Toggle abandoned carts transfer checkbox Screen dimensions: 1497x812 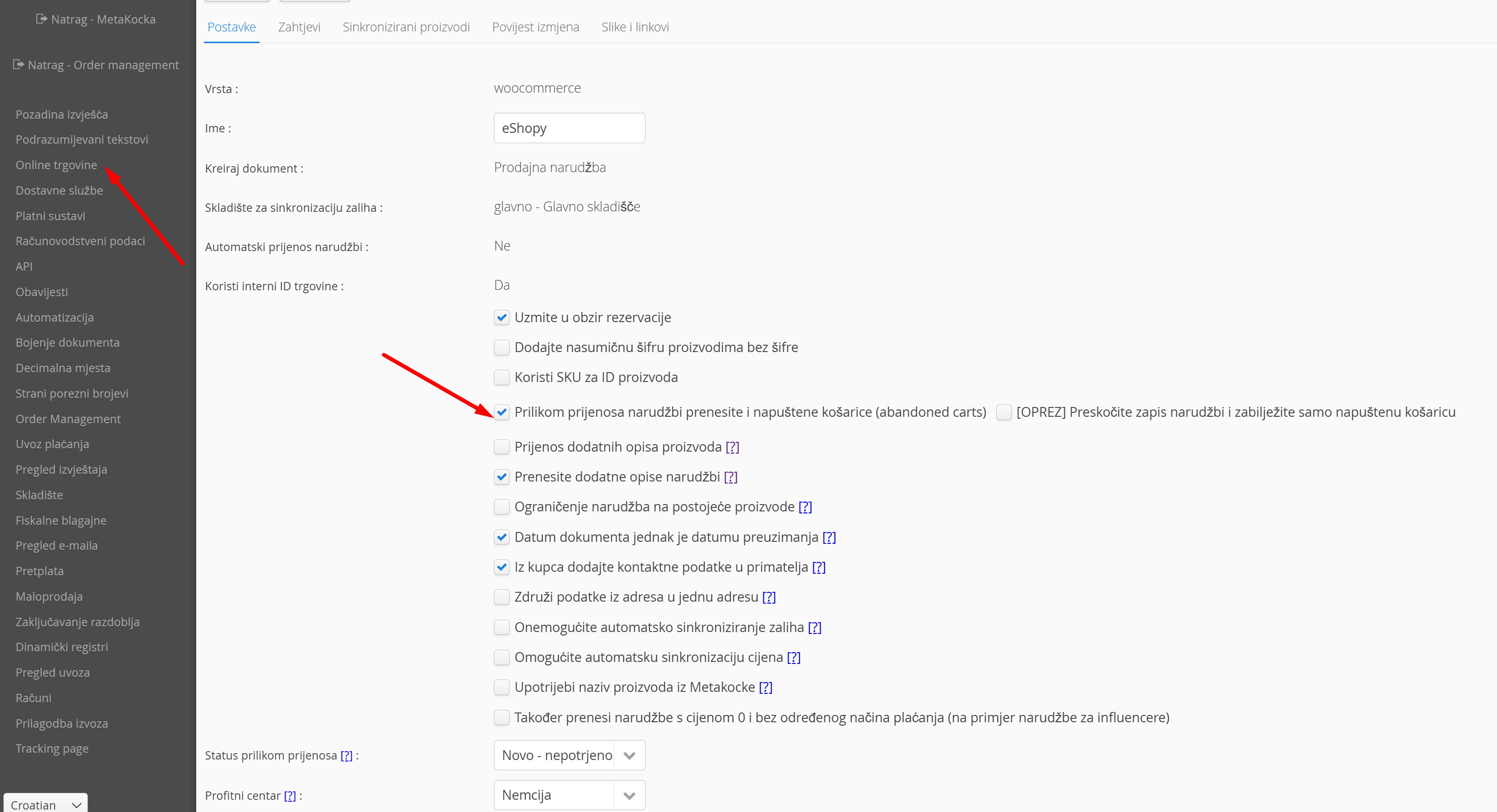point(501,412)
